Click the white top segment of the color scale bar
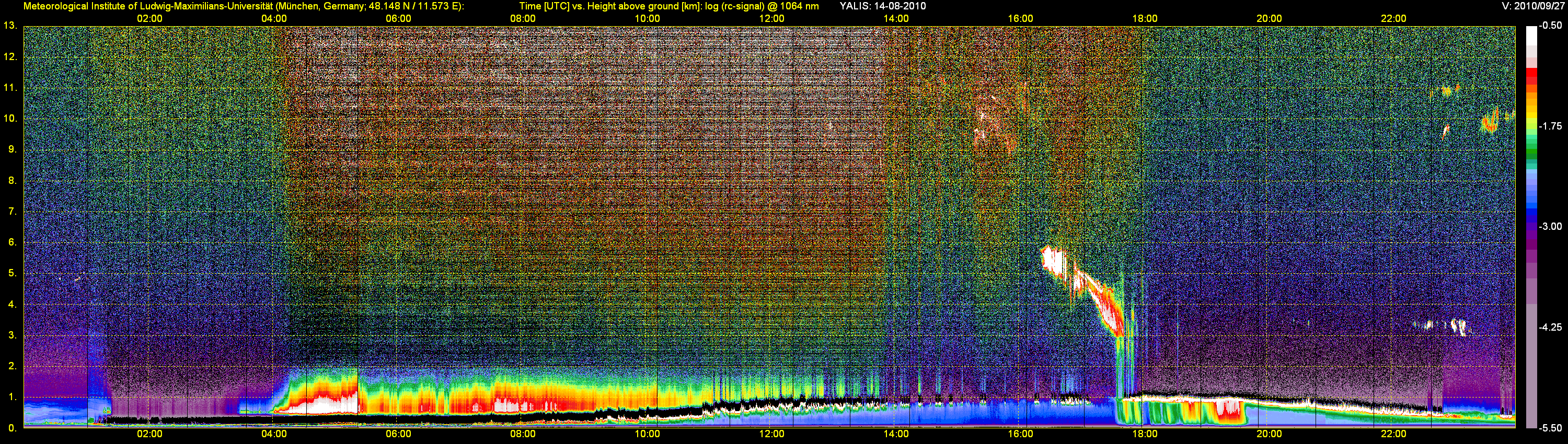 click(1531, 37)
